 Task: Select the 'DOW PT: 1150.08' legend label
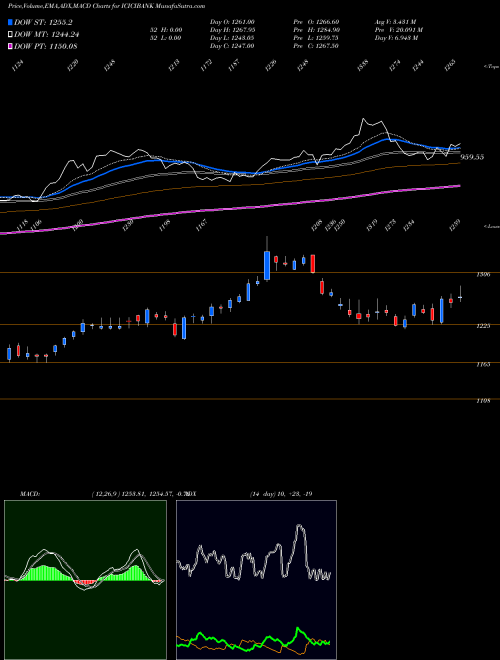(46, 47)
